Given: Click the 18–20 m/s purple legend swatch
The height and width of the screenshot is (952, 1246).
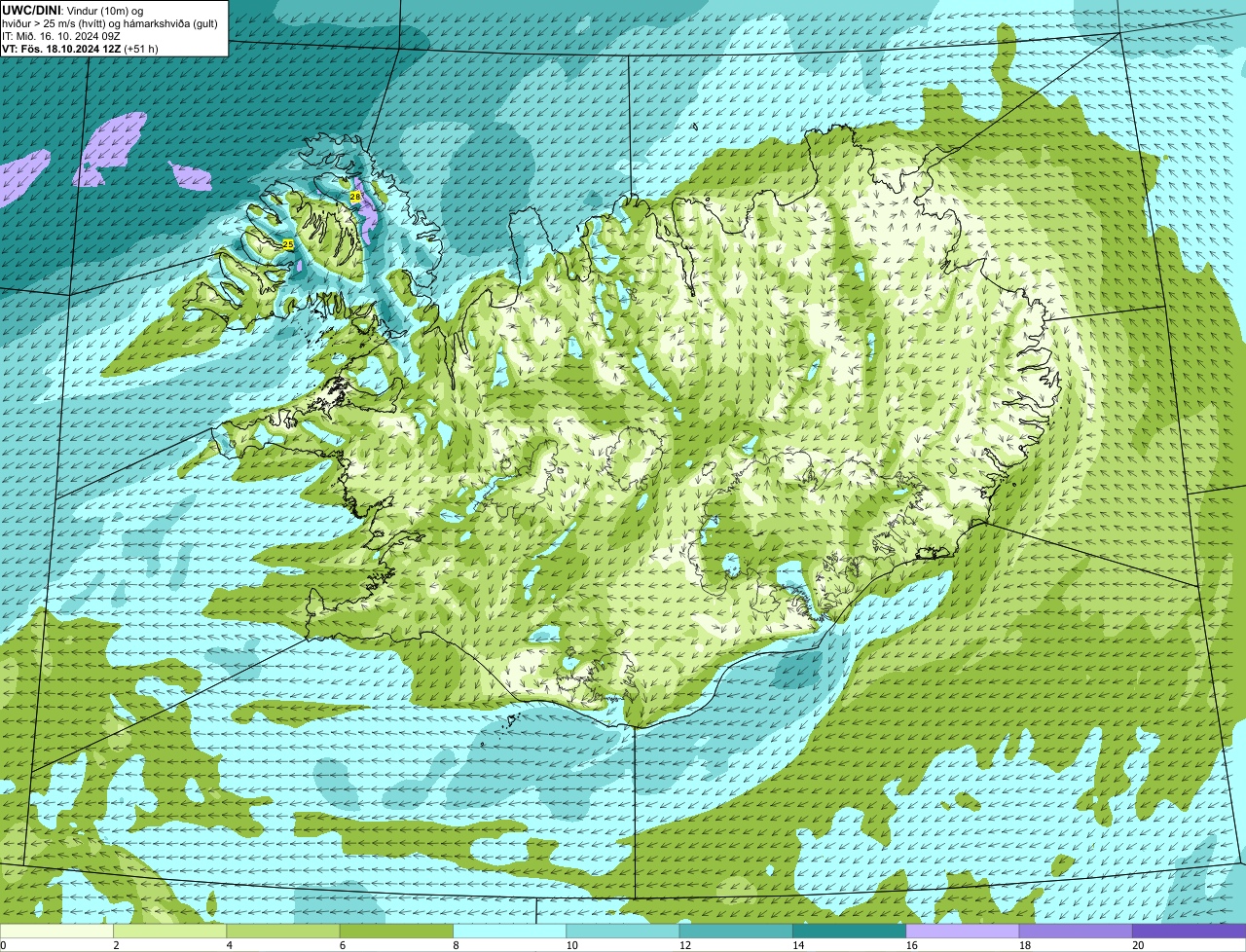Looking at the screenshot, I should (1076, 932).
